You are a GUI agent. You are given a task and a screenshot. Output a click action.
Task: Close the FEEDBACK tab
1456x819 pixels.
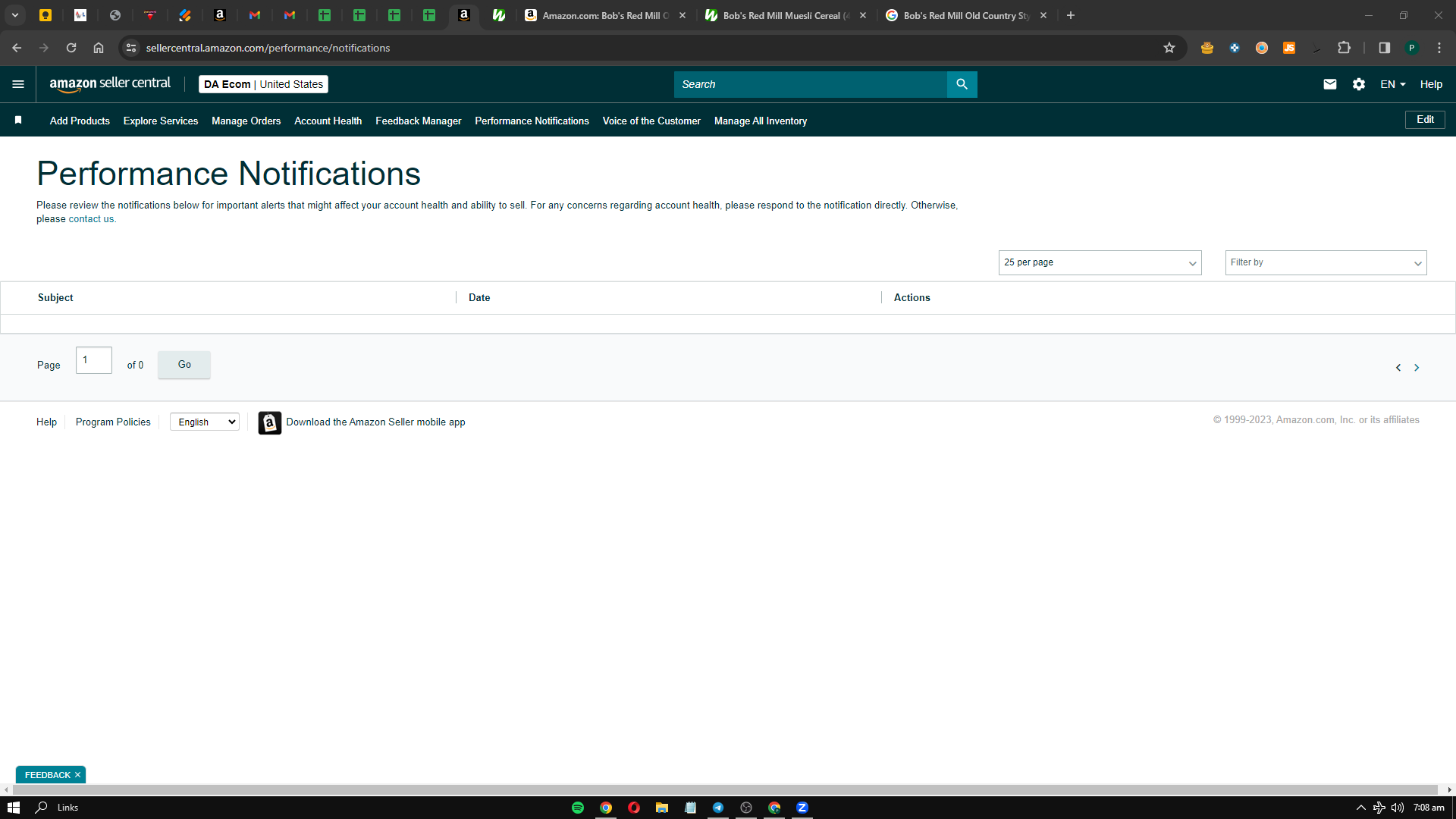[77, 775]
